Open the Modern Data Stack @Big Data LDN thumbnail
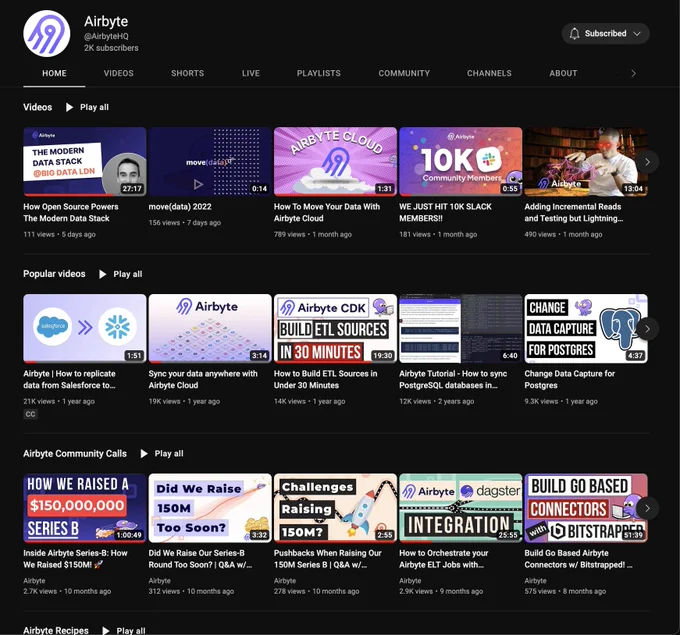The height and width of the screenshot is (635, 680). click(x=85, y=161)
